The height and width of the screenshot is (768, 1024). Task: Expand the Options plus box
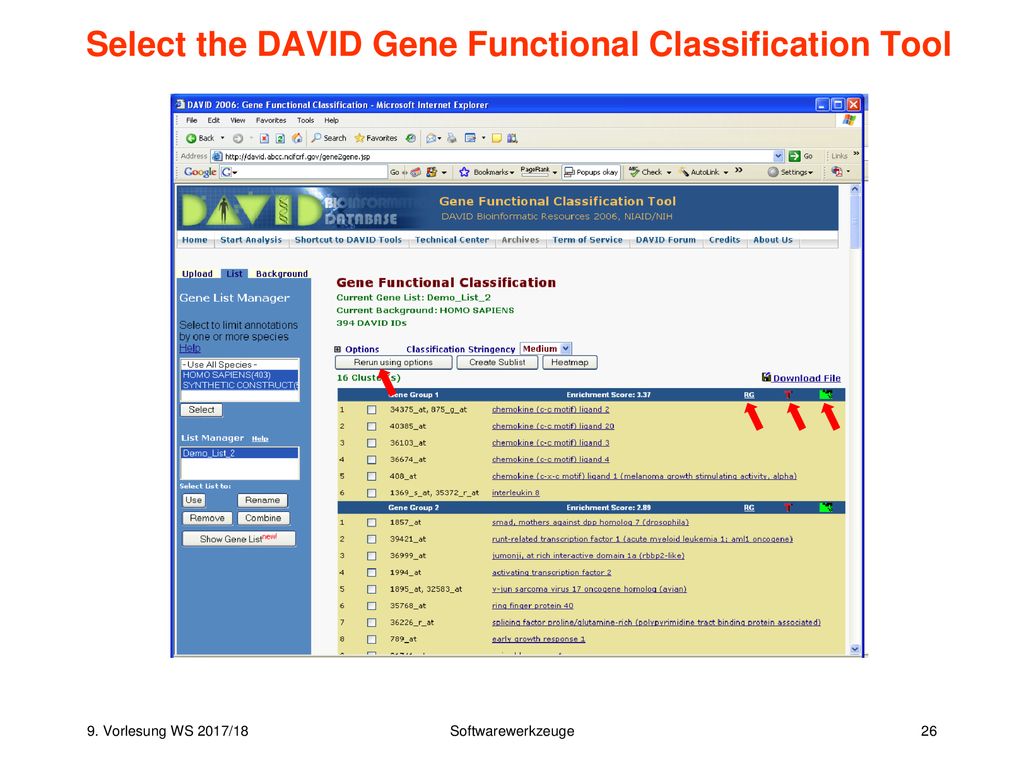pos(338,349)
